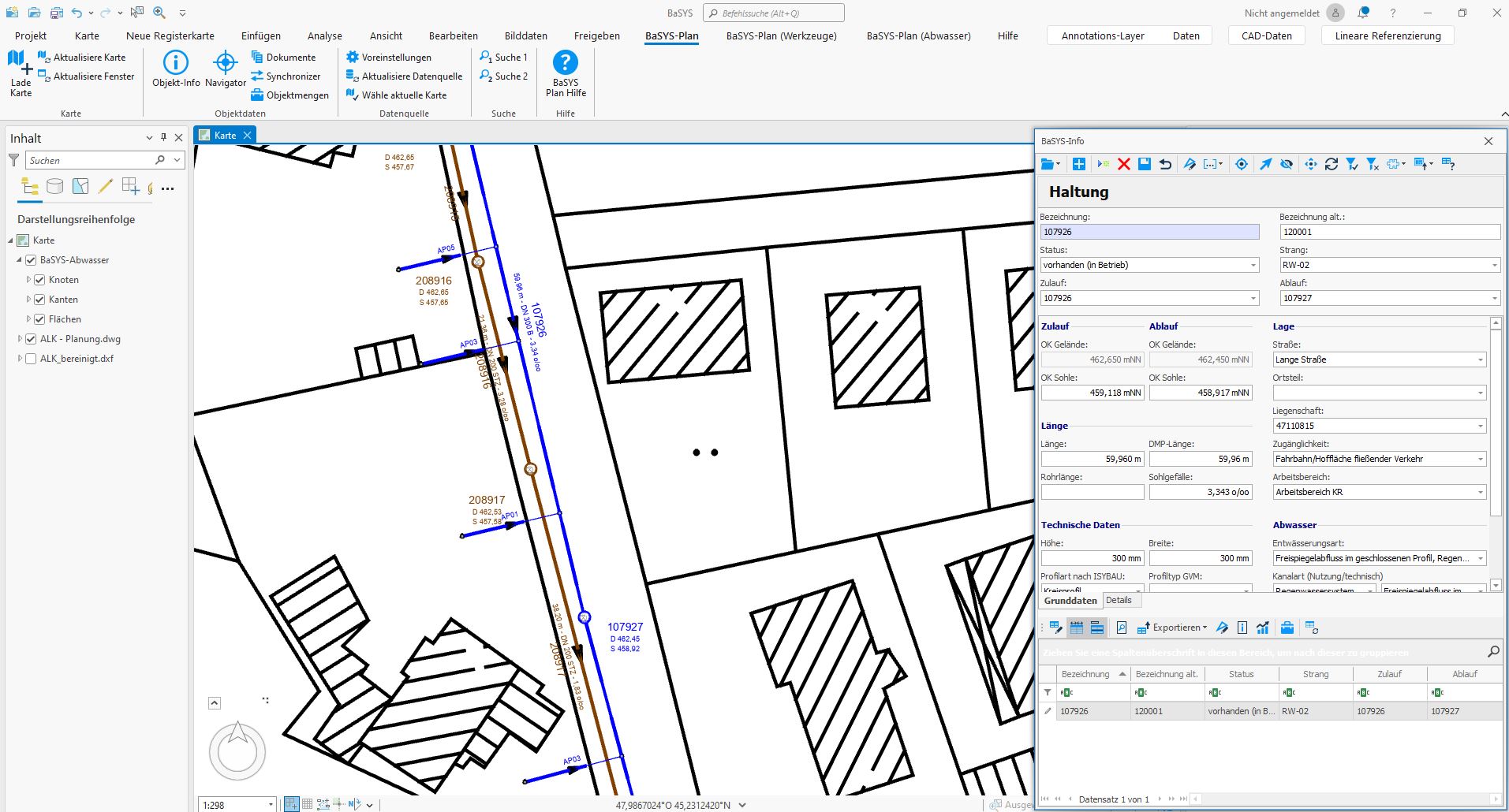Toggle BaSYS-Abwasser layer visibility
Screen dimensions: 1509x812
coord(32,260)
